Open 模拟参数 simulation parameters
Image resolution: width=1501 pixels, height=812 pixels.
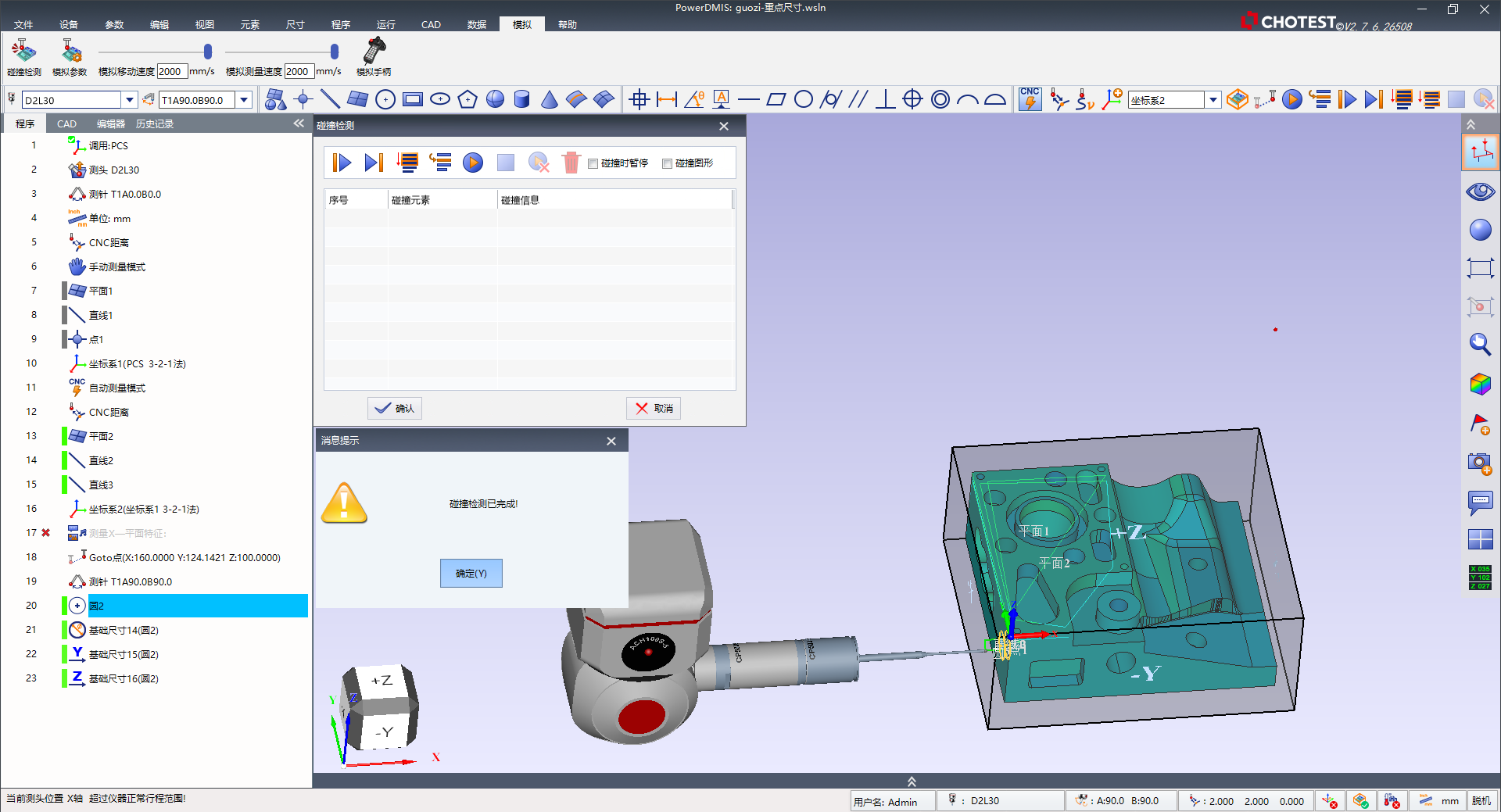pyautogui.click(x=70, y=57)
